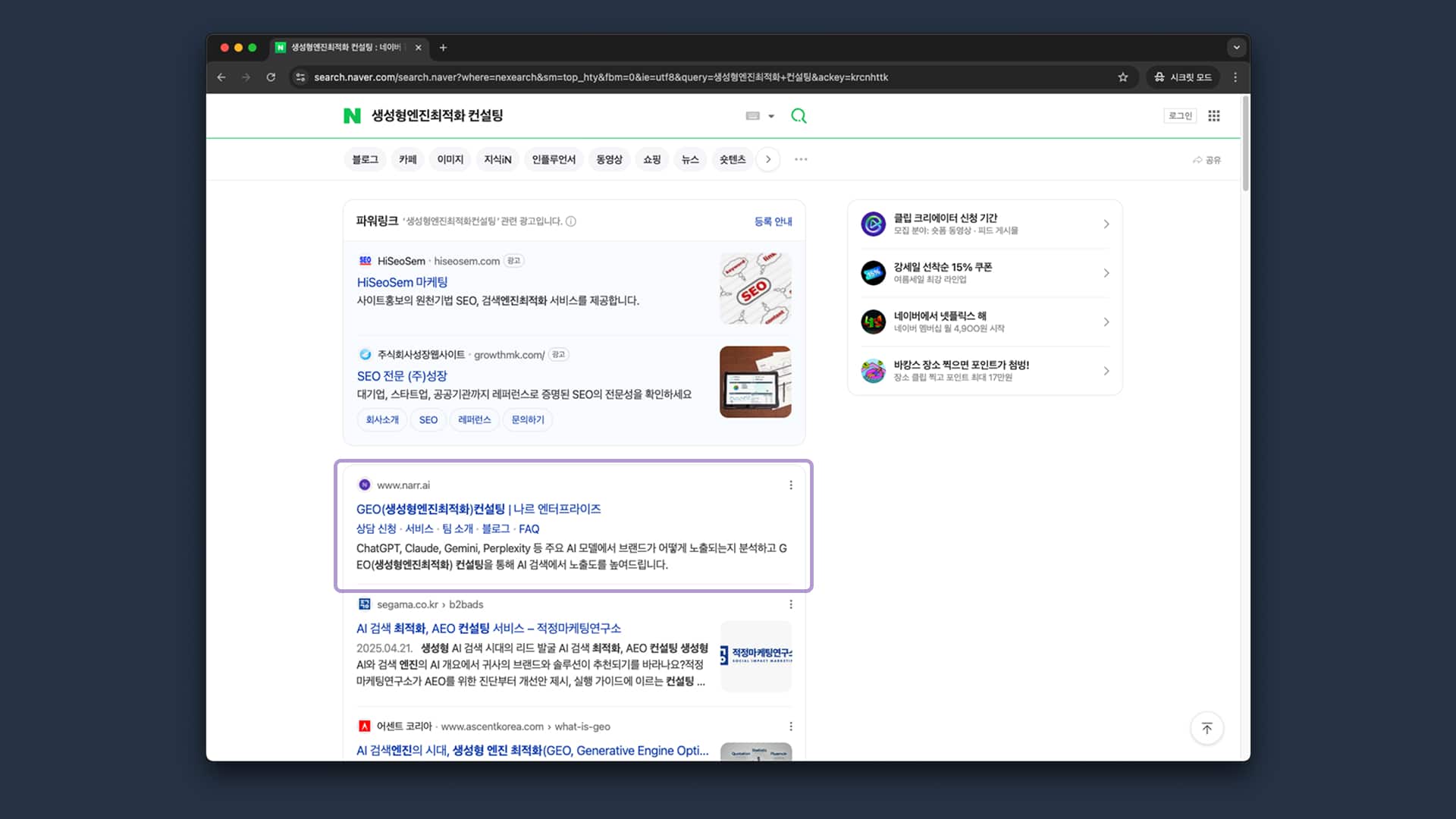The image size is (1456, 819).
Task: Open the three-dot menu on narr.ai result
Action: pos(790,485)
